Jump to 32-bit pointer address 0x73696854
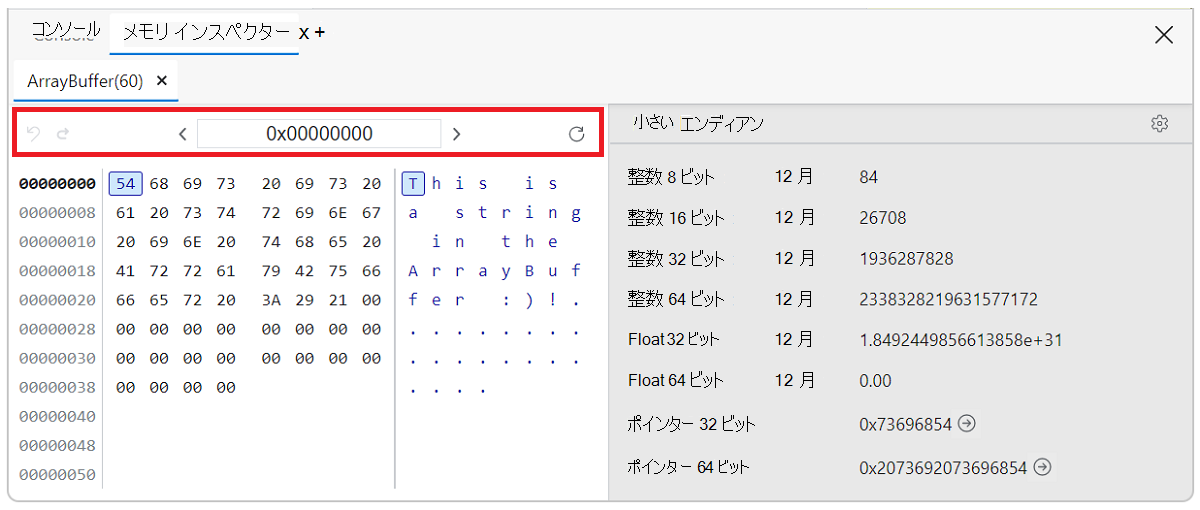Image resolution: width=1200 pixels, height=510 pixels. point(966,424)
